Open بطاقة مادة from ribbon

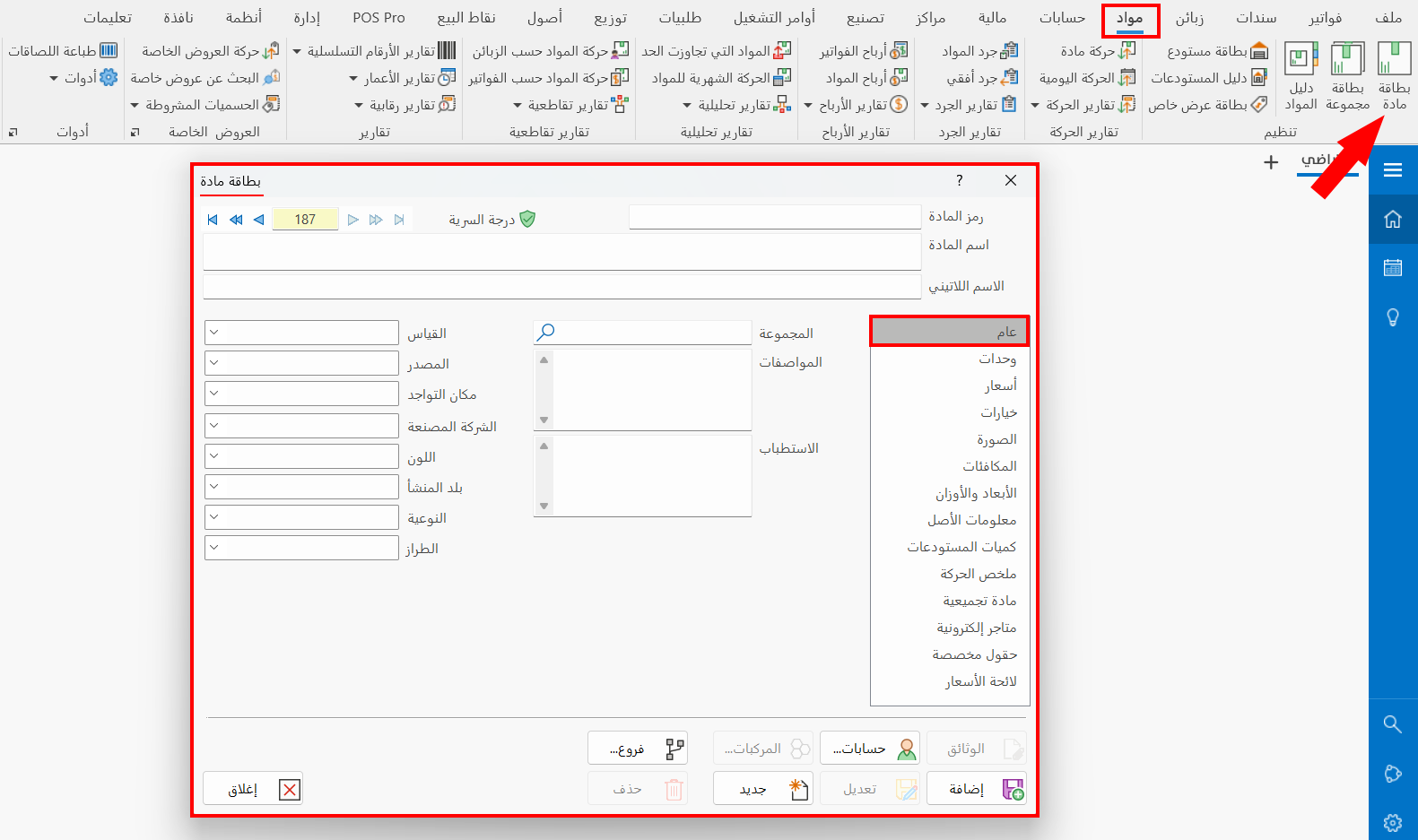point(1394,76)
